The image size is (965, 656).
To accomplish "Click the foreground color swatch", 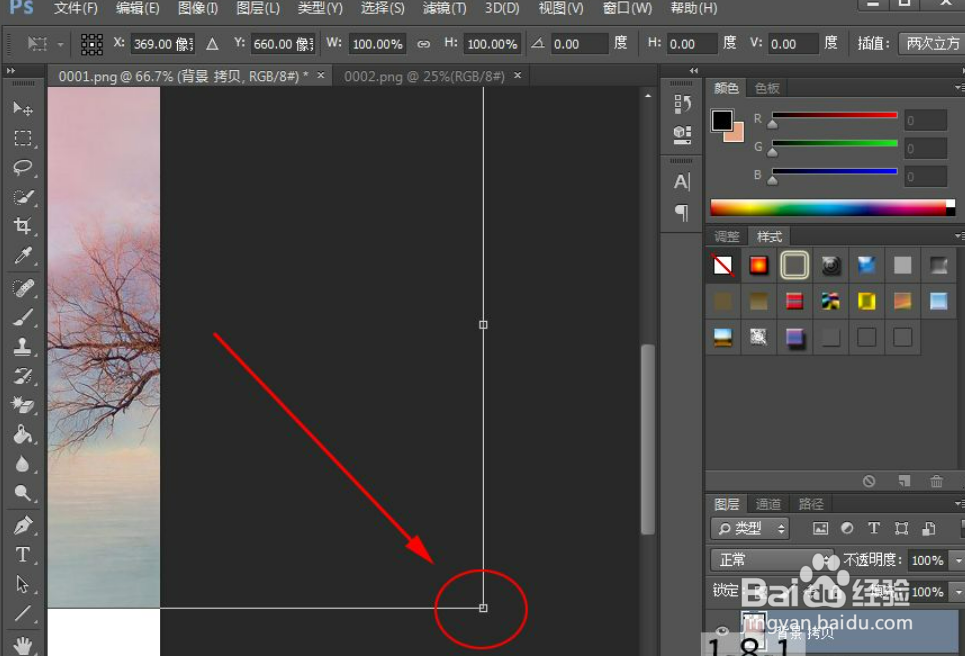I will click(722, 120).
